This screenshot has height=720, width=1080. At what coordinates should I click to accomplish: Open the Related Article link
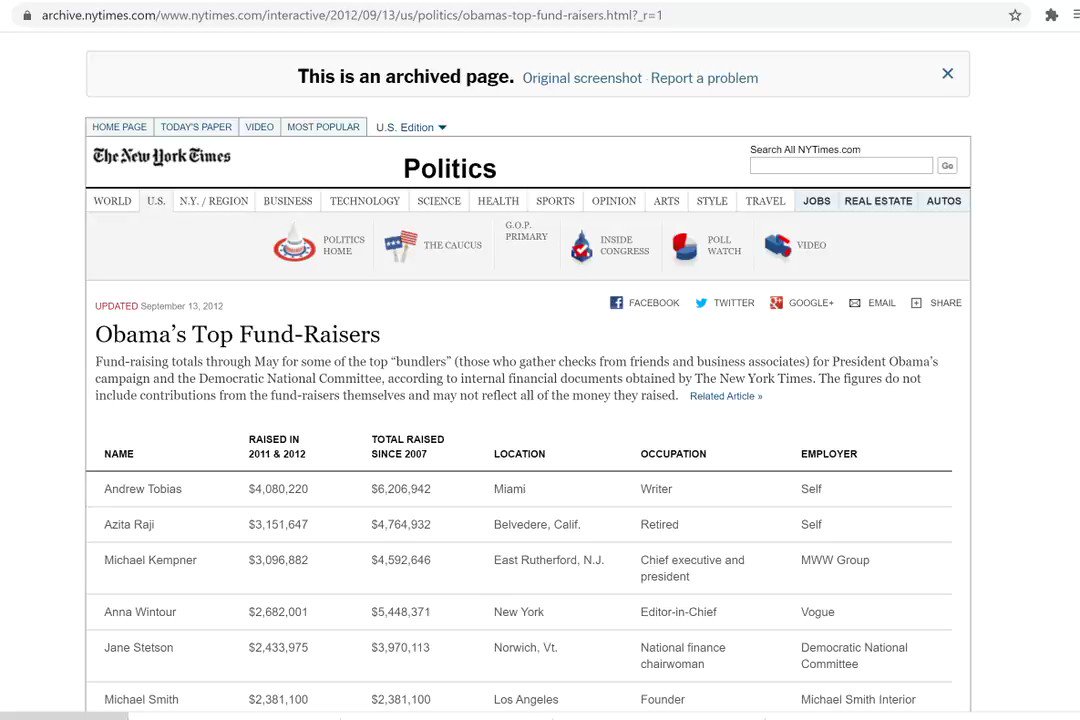[x=726, y=396]
